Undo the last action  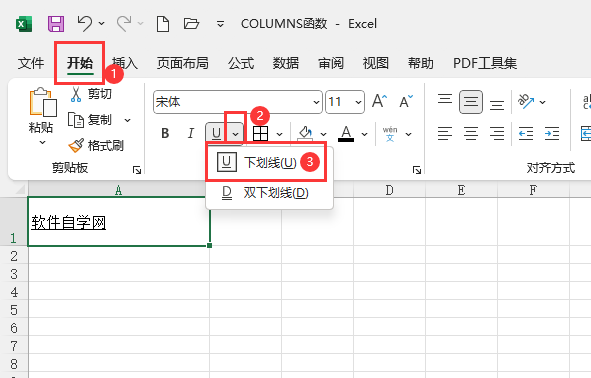(x=84, y=23)
